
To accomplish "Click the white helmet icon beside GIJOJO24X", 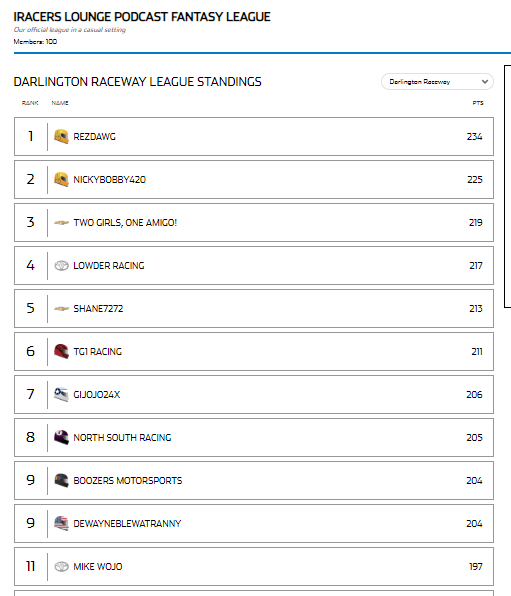I will [x=61, y=395].
